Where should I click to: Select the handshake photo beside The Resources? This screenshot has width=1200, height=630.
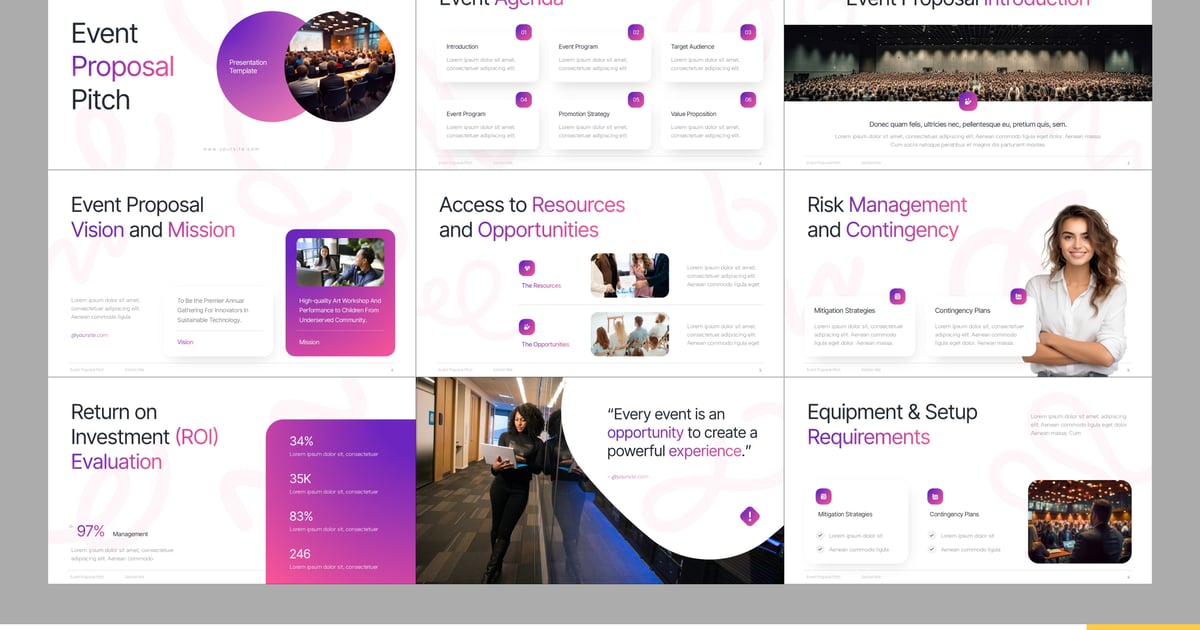(630, 275)
